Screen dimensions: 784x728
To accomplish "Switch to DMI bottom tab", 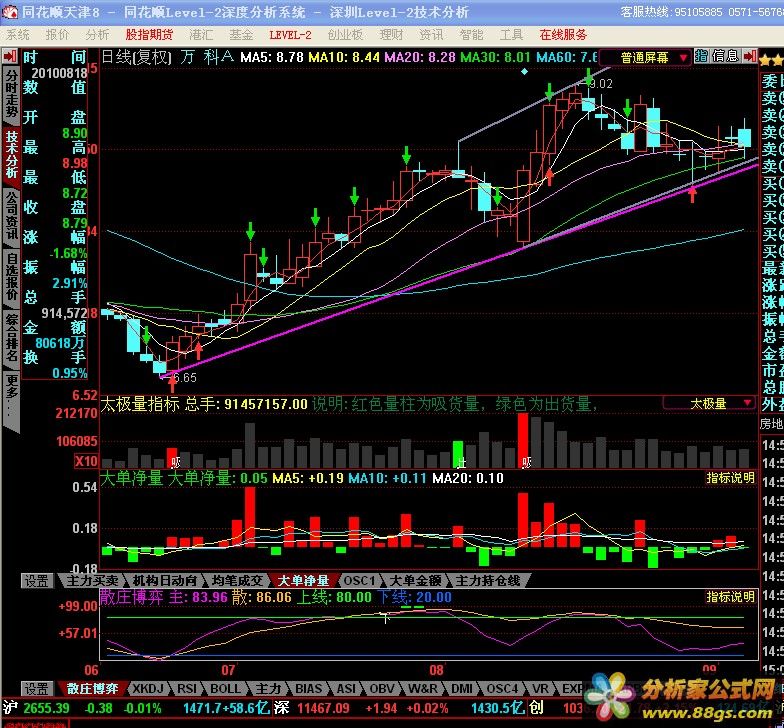I will coord(462,688).
